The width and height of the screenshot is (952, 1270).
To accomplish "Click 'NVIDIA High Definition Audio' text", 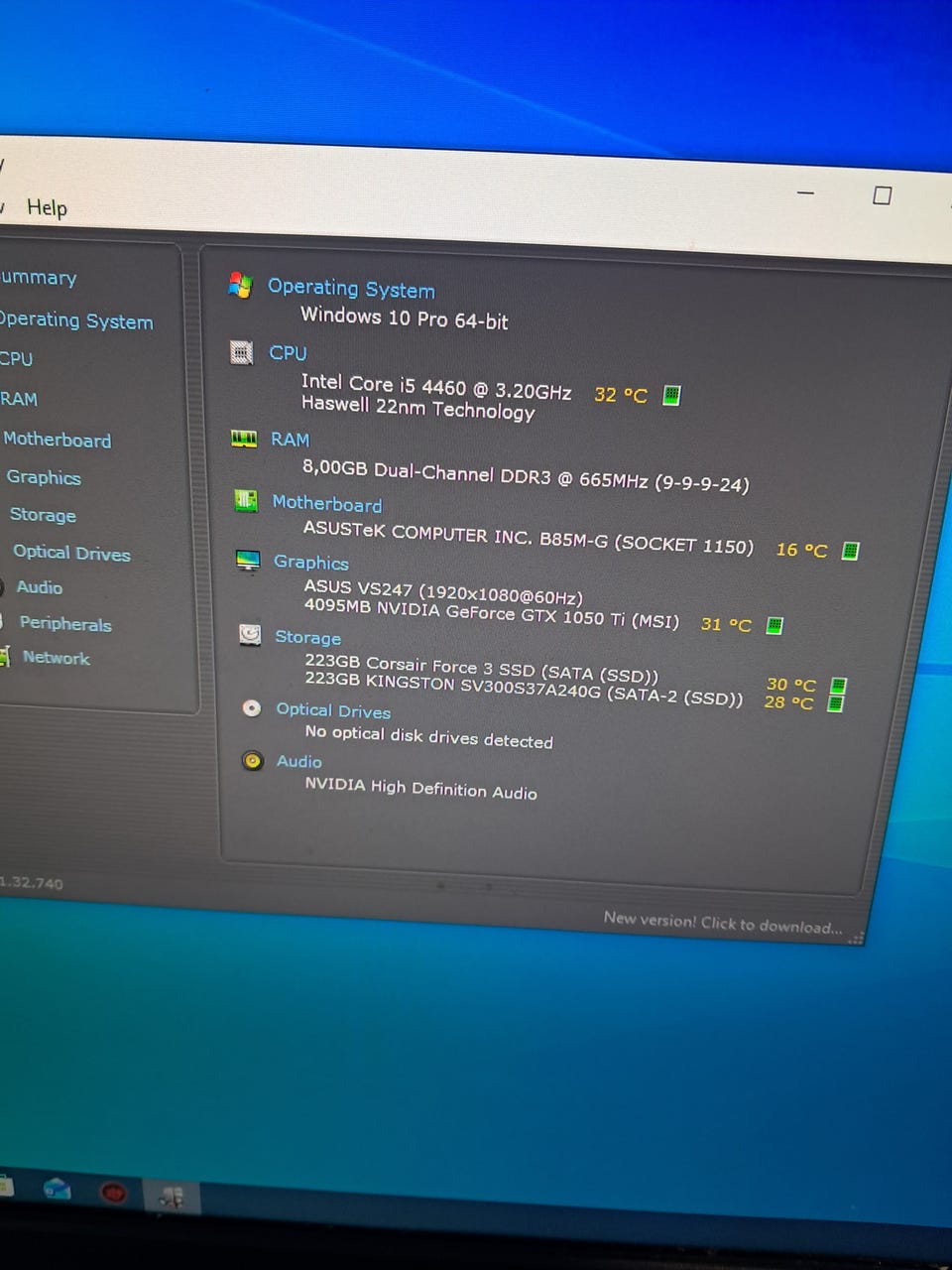I will click(420, 788).
